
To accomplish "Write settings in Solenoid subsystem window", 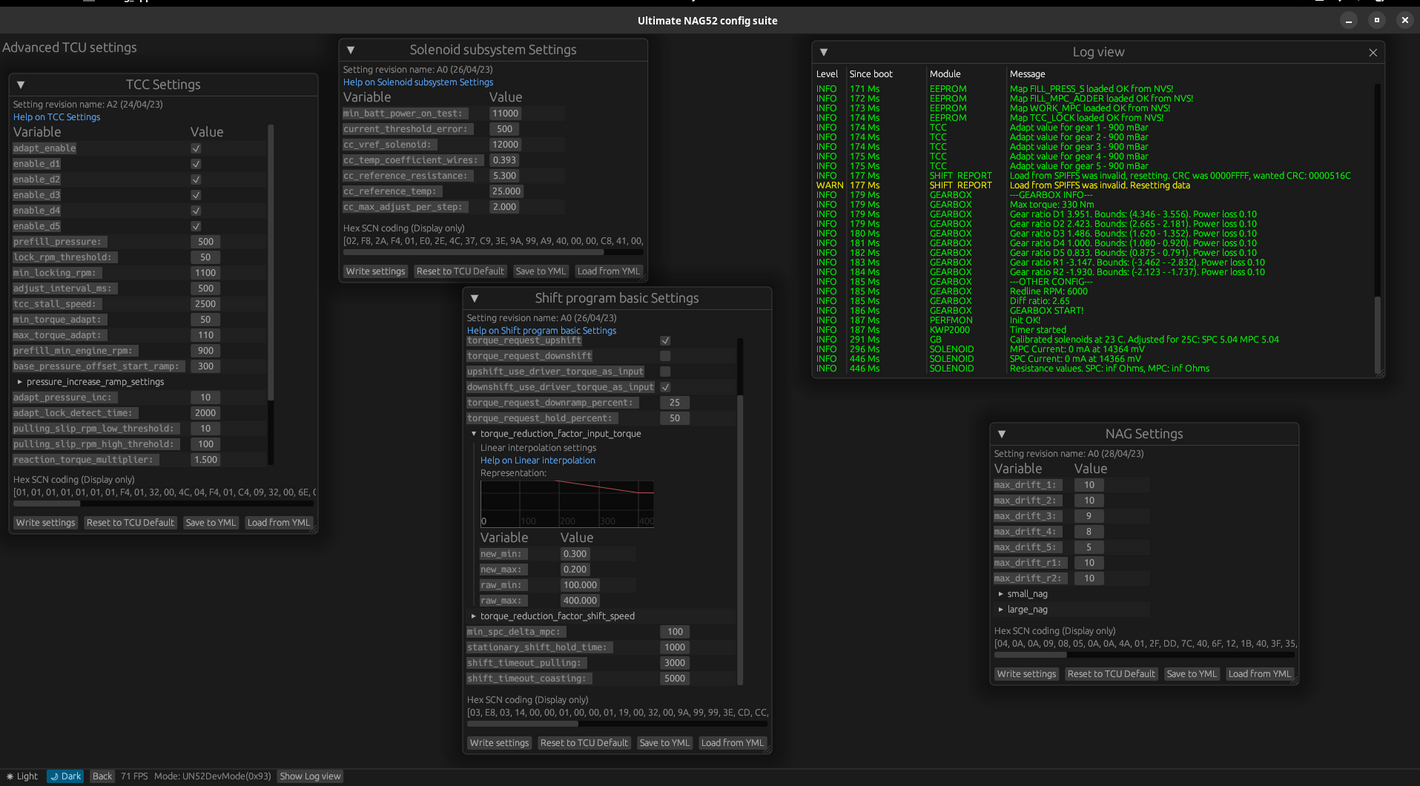I will tap(375, 271).
